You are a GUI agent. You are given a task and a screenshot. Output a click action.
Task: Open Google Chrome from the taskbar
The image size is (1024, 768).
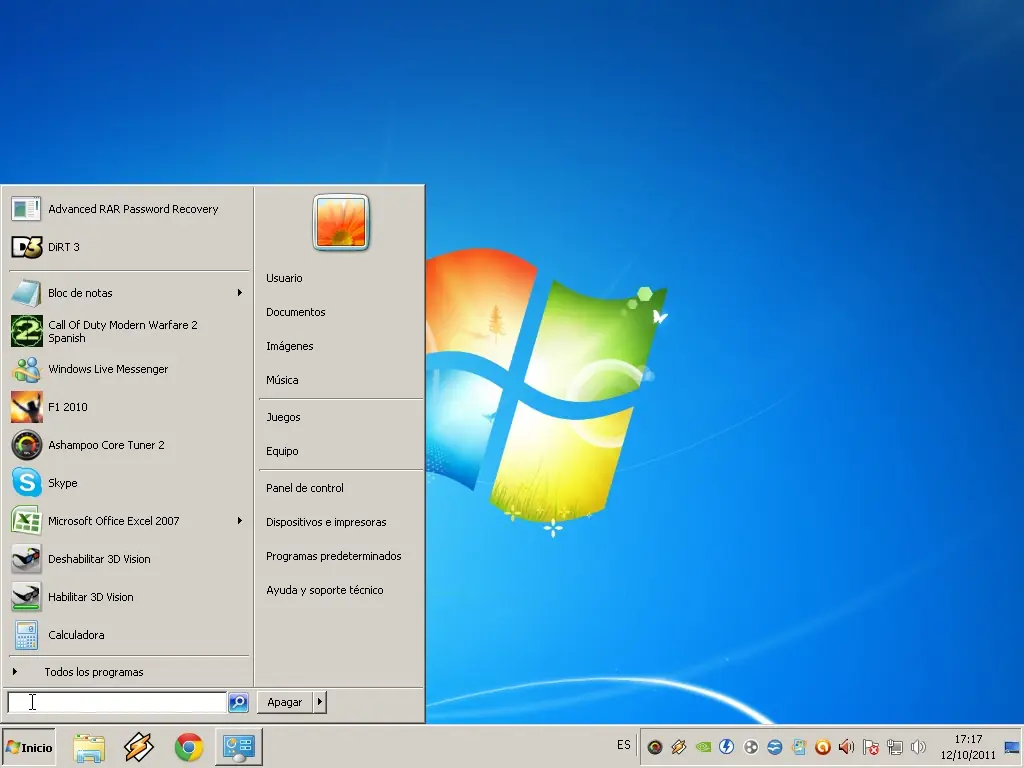coord(189,748)
